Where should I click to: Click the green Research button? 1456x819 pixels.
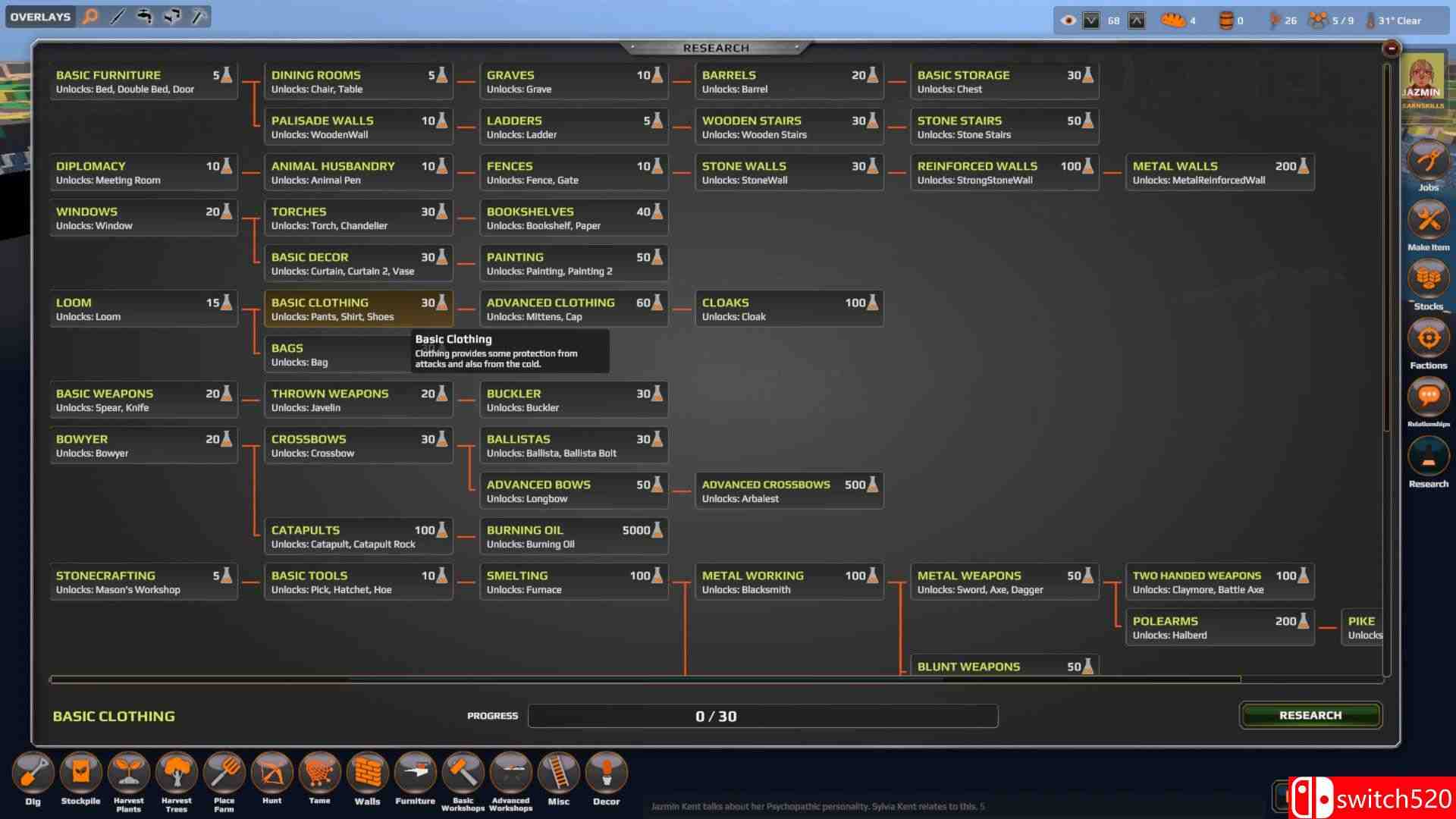(1310, 715)
